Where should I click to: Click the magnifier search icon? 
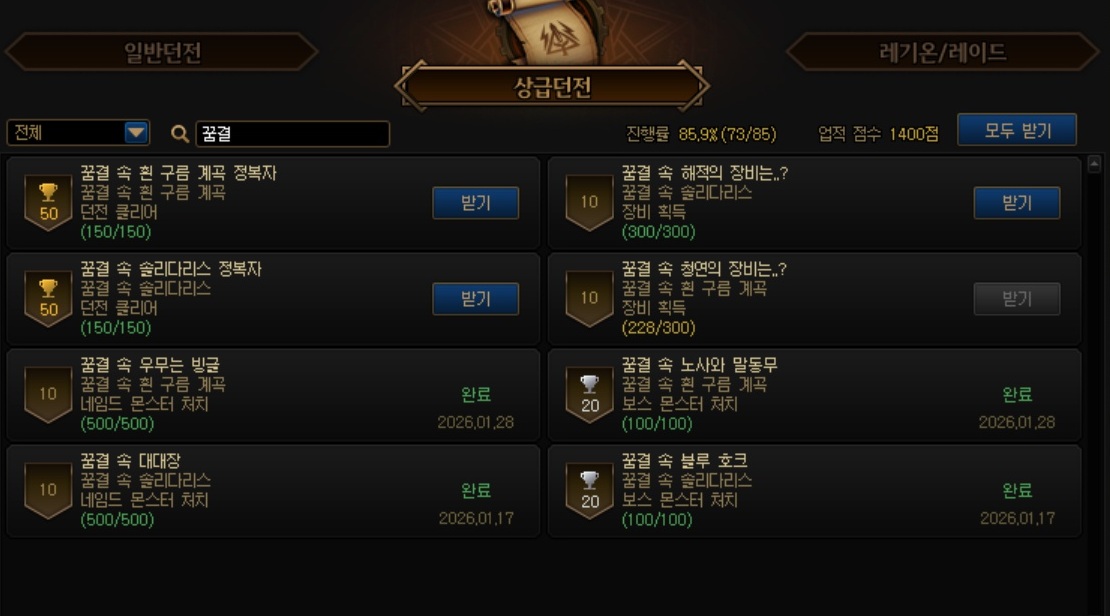[x=180, y=134]
